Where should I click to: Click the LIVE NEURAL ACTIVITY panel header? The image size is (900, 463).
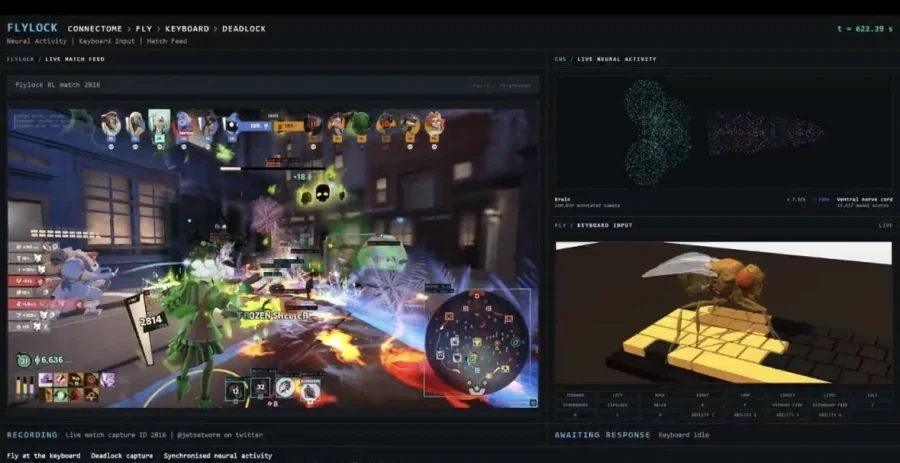pyautogui.click(x=616, y=59)
